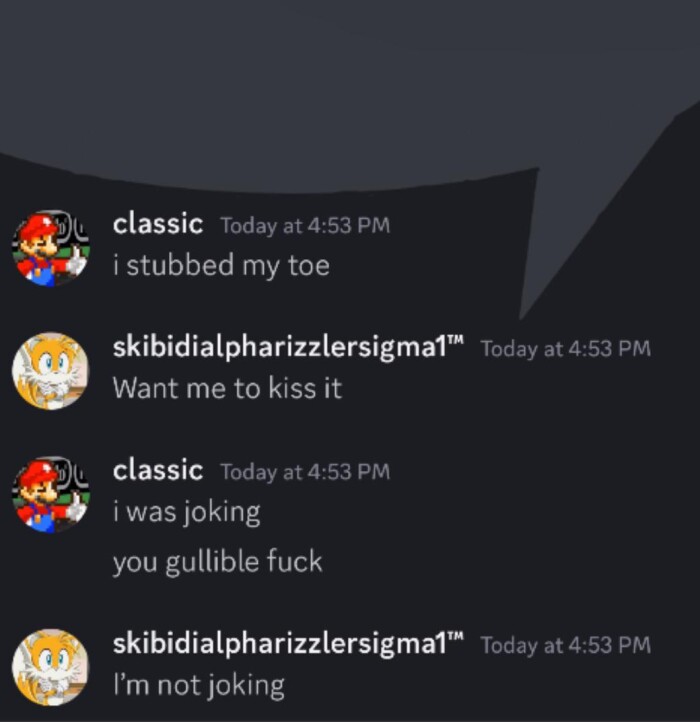This screenshot has height=722, width=700.
Task: Click timestamp above "I'm not joking"
Action: (x=566, y=645)
